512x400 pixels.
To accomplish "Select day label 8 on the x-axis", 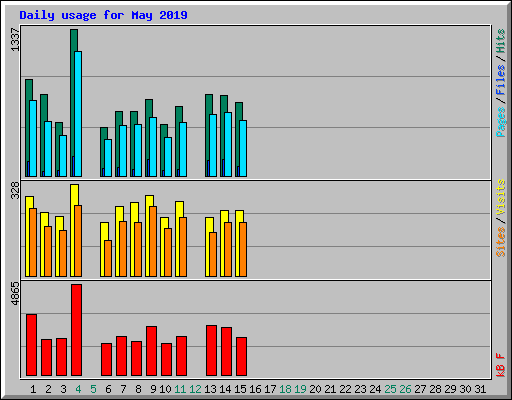I will (138, 389).
